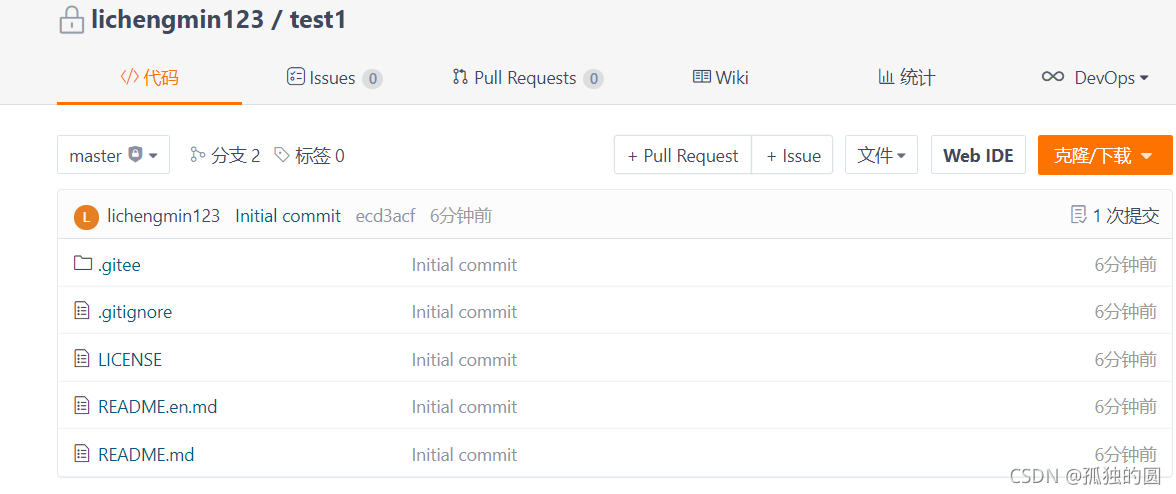Open the latest Initial commit message link

point(288,216)
